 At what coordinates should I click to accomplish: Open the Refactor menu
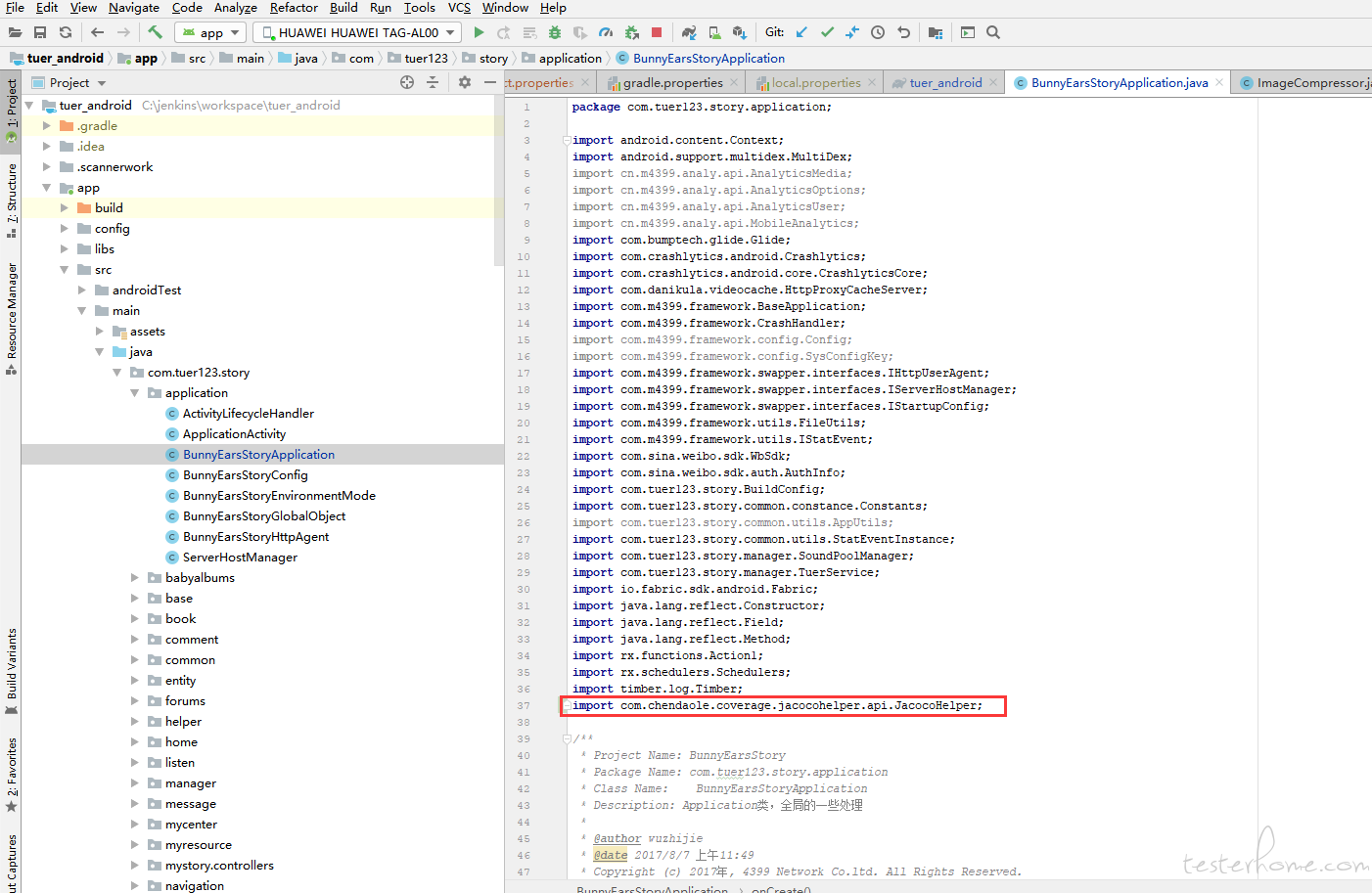click(x=294, y=8)
